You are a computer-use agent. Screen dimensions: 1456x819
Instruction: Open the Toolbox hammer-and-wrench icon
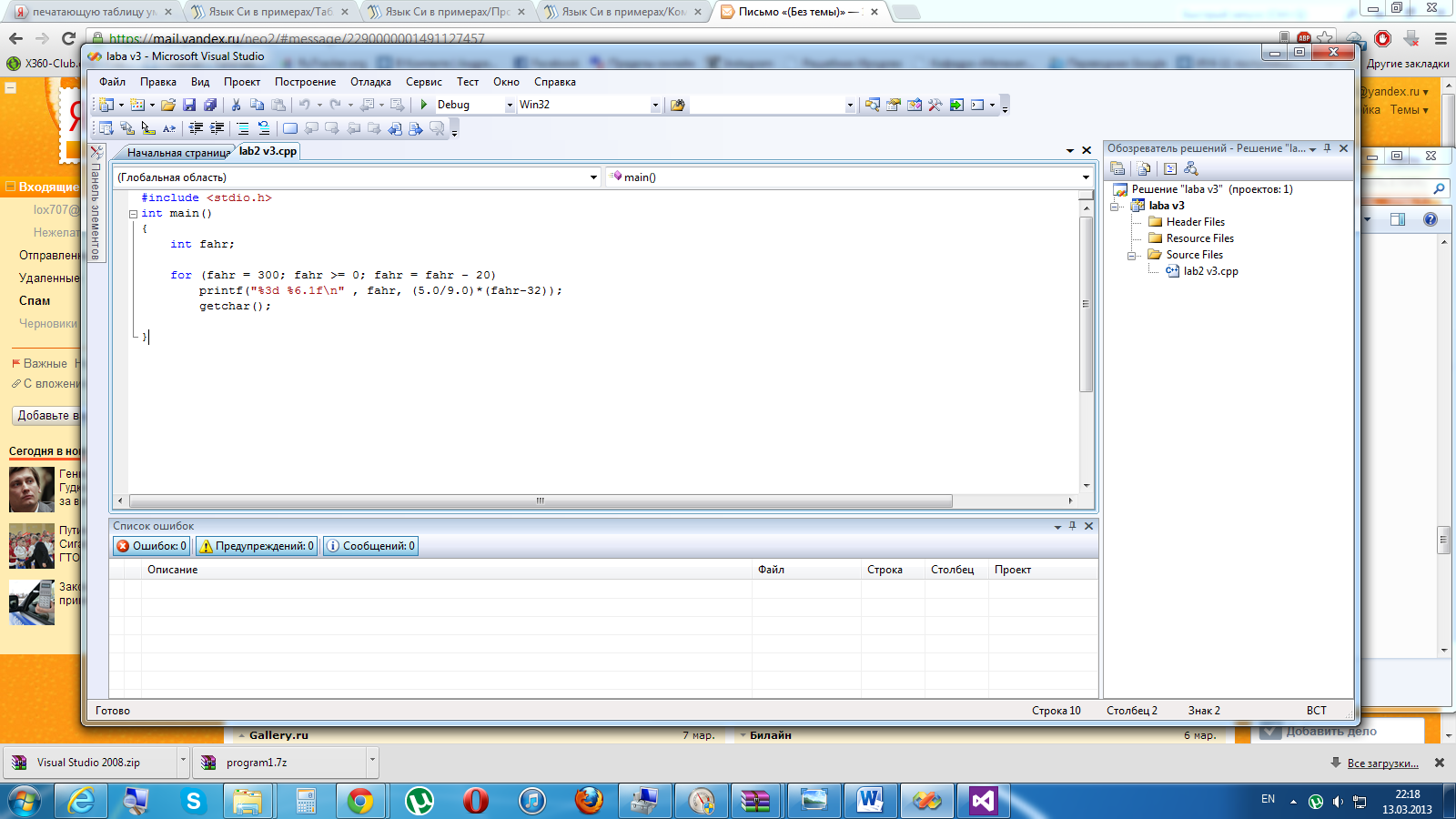pos(935,105)
